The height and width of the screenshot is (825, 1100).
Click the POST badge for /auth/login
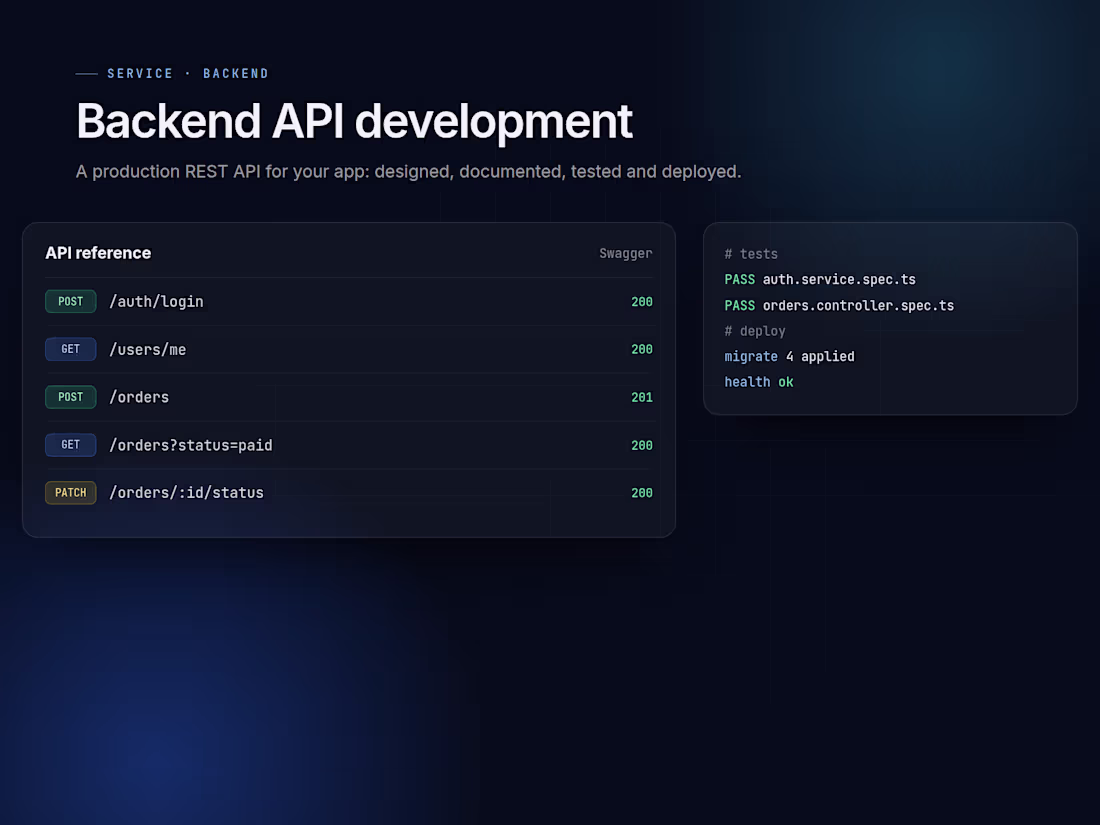(x=71, y=302)
